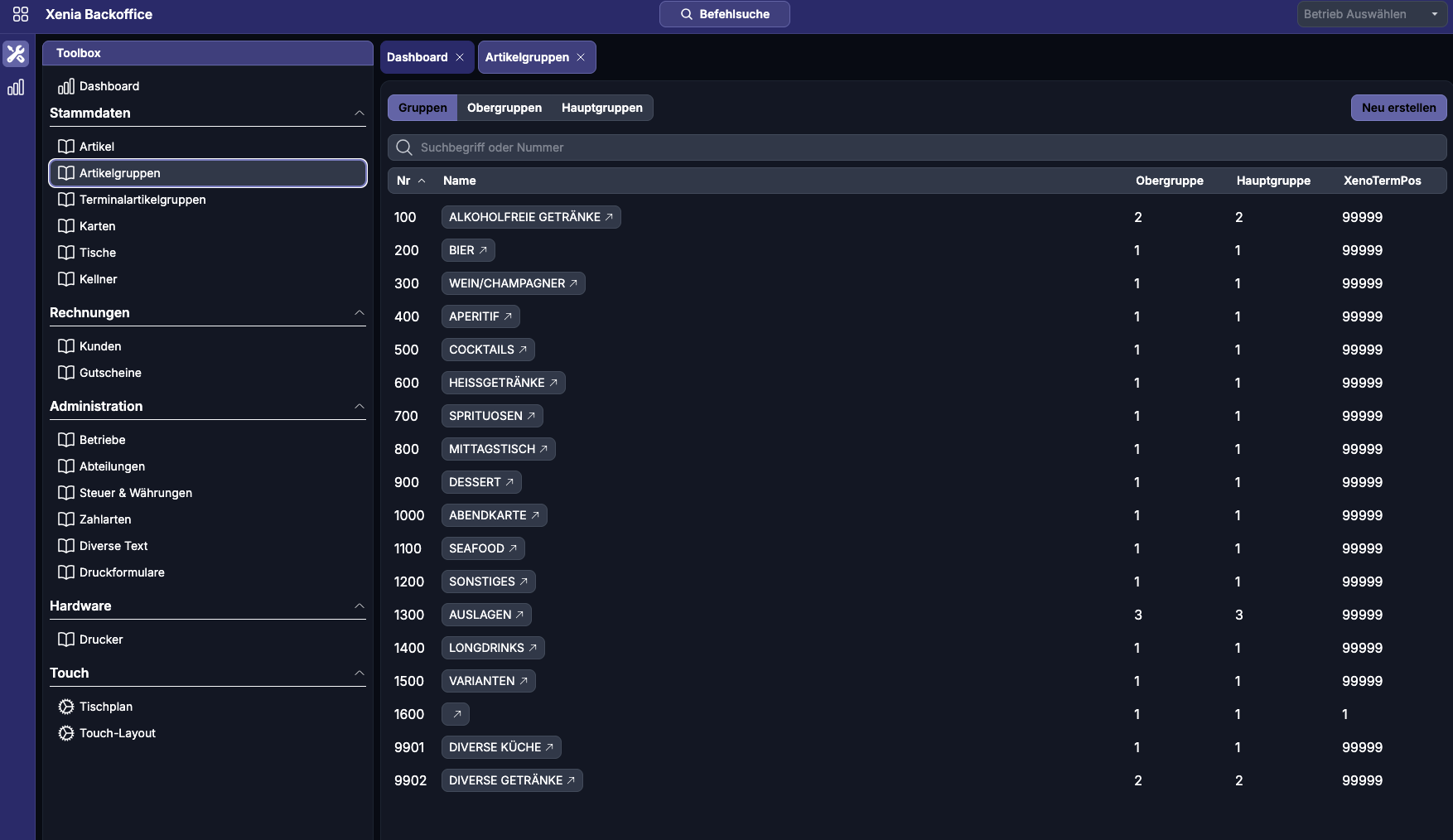Click the Neu erstellen button

pos(1398,108)
